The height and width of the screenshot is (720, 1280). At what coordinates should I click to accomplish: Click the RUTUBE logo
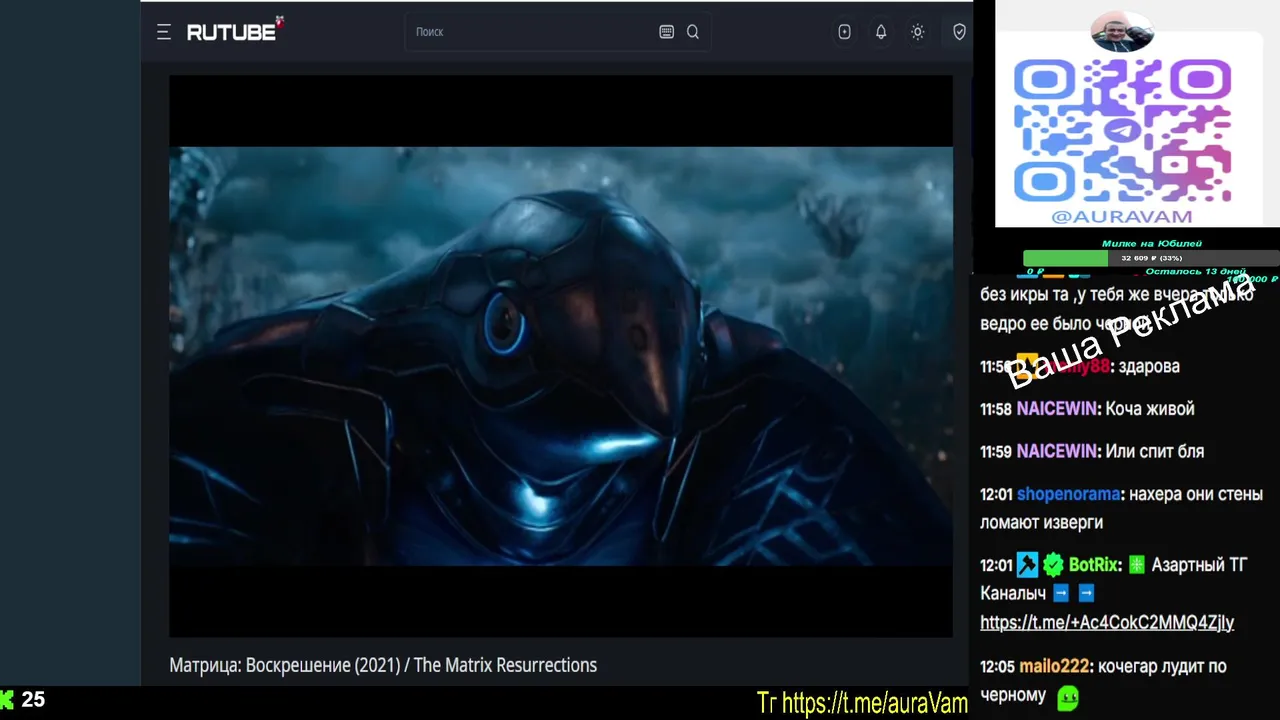(235, 31)
